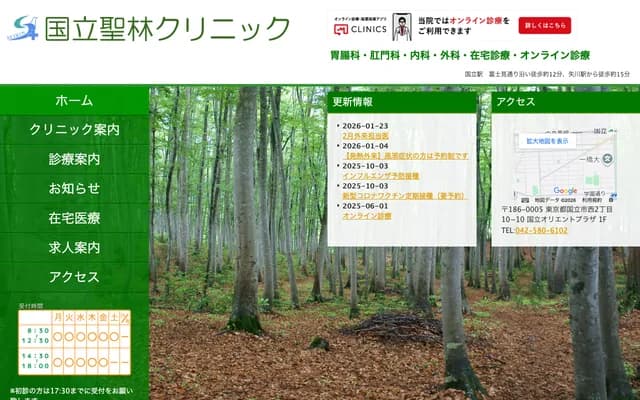640x400 pixels.
Task: Select お知らせ in the sidebar
Action: click(74, 188)
